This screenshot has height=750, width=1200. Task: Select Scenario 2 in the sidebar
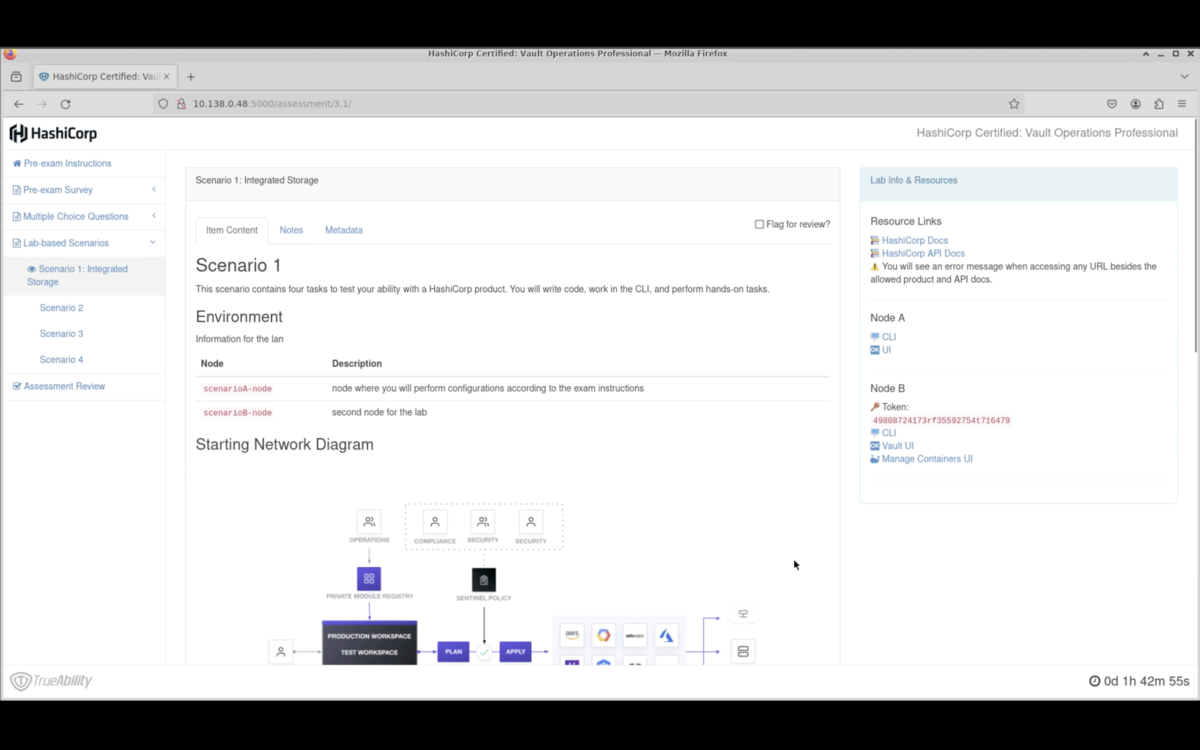(x=62, y=307)
